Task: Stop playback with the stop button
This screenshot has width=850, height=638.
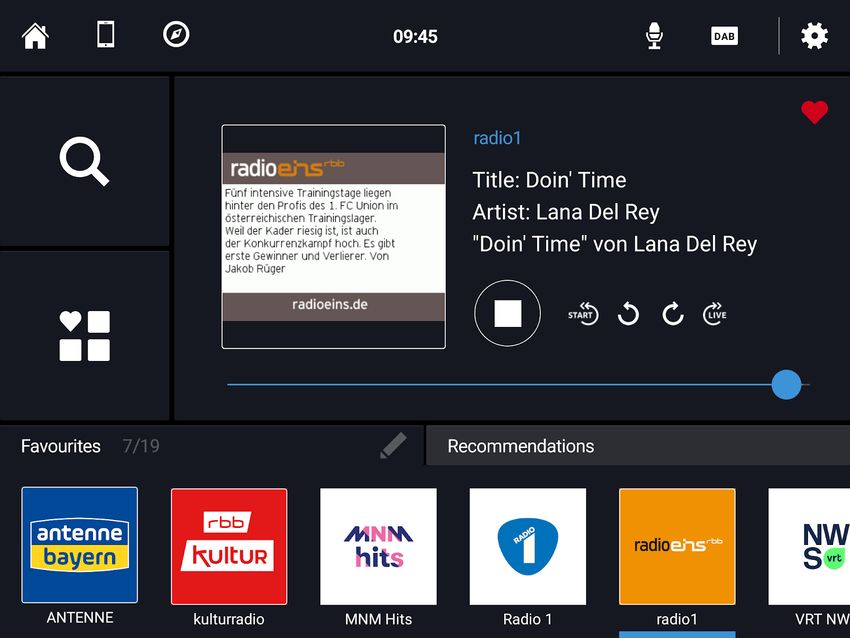Action: pyautogui.click(x=507, y=313)
